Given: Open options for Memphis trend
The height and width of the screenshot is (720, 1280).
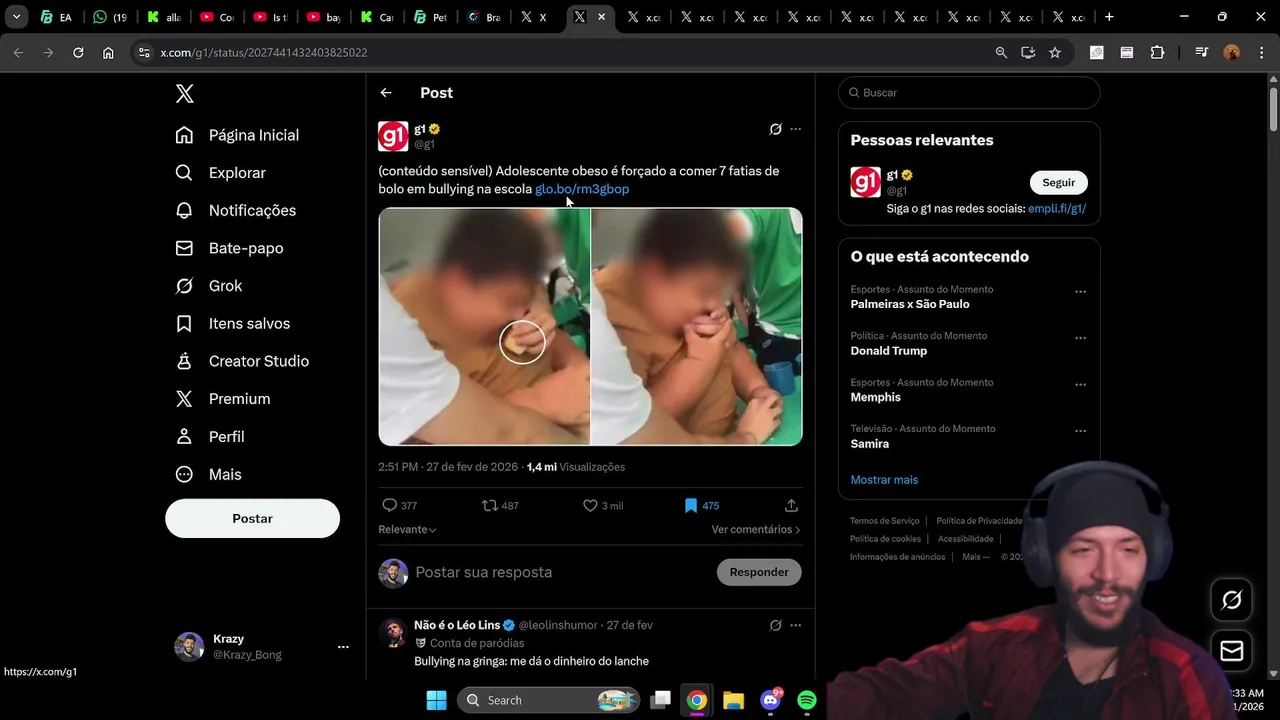Looking at the screenshot, I should (1080, 385).
